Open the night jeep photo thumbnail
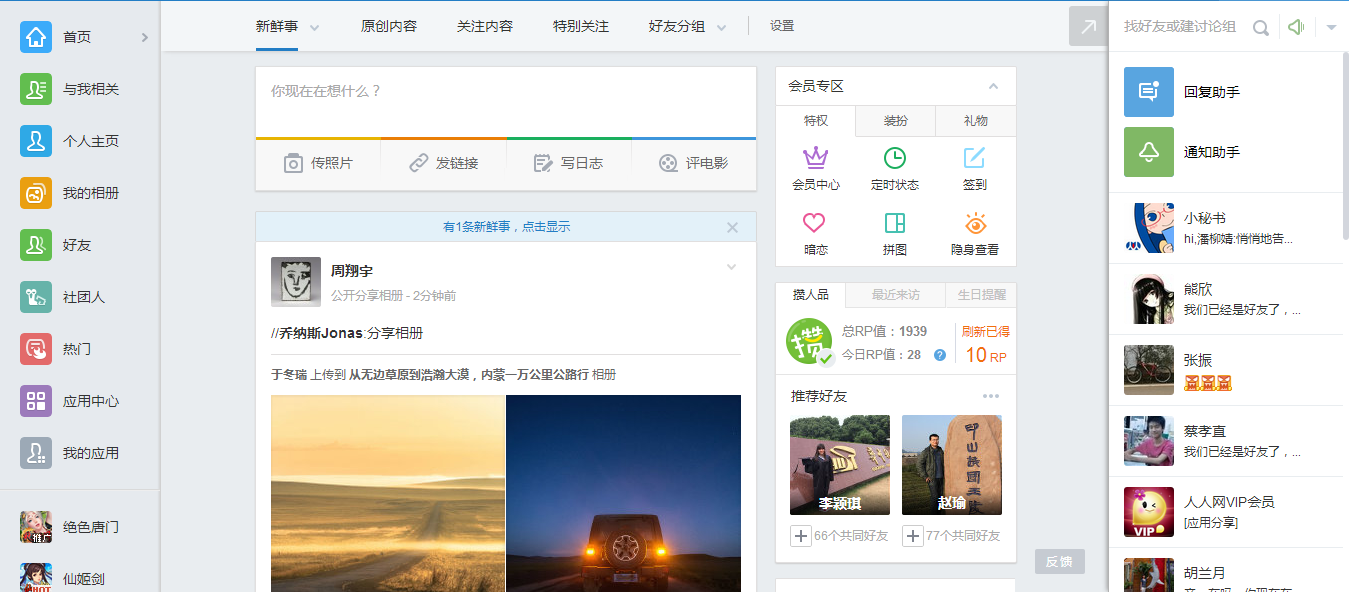The height and width of the screenshot is (592, 1349). pos(624,493)
